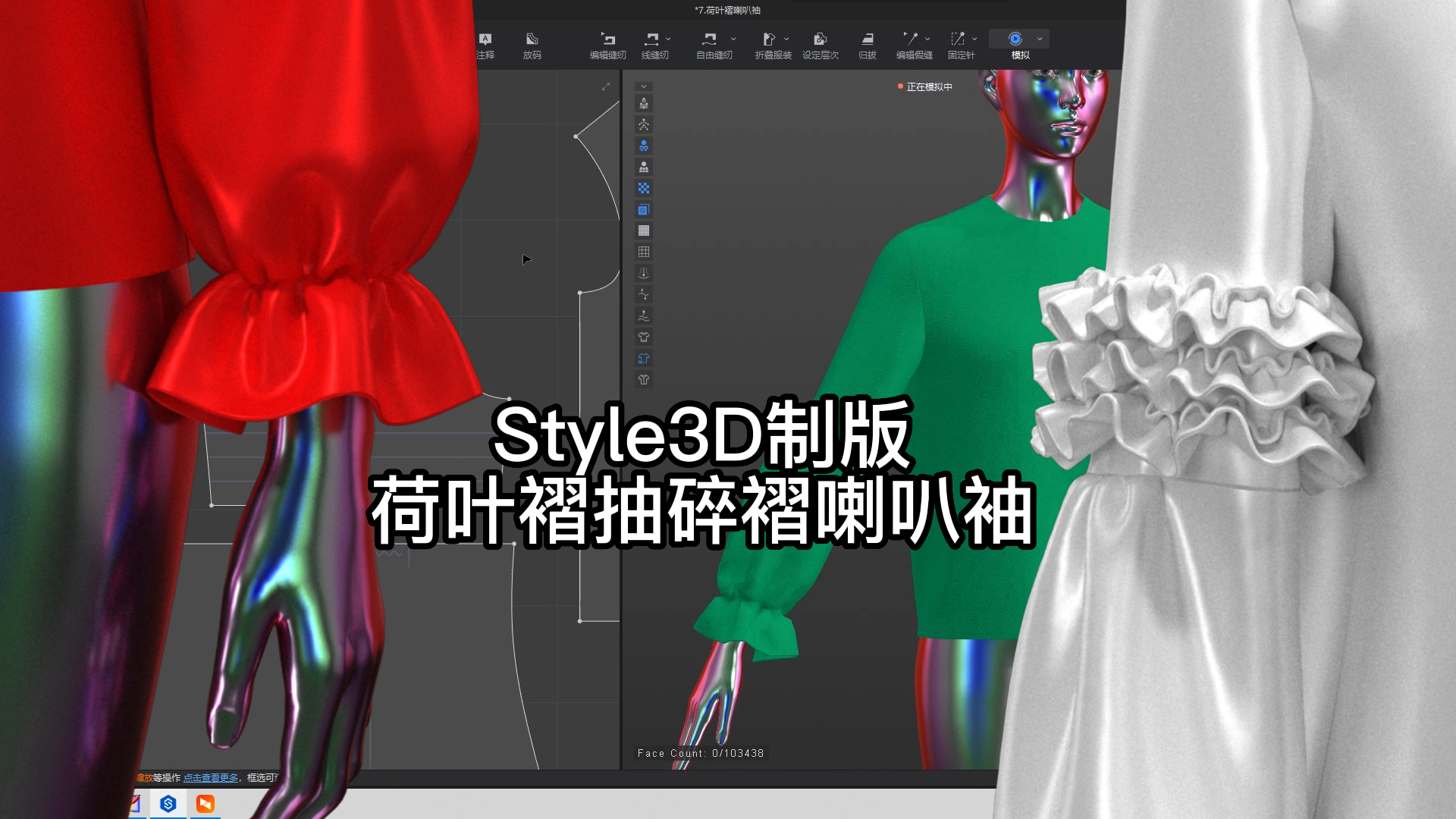1456x819 pixels.
Task: Toggle the wireframe grid display icon
Action: tap(644, 253)
